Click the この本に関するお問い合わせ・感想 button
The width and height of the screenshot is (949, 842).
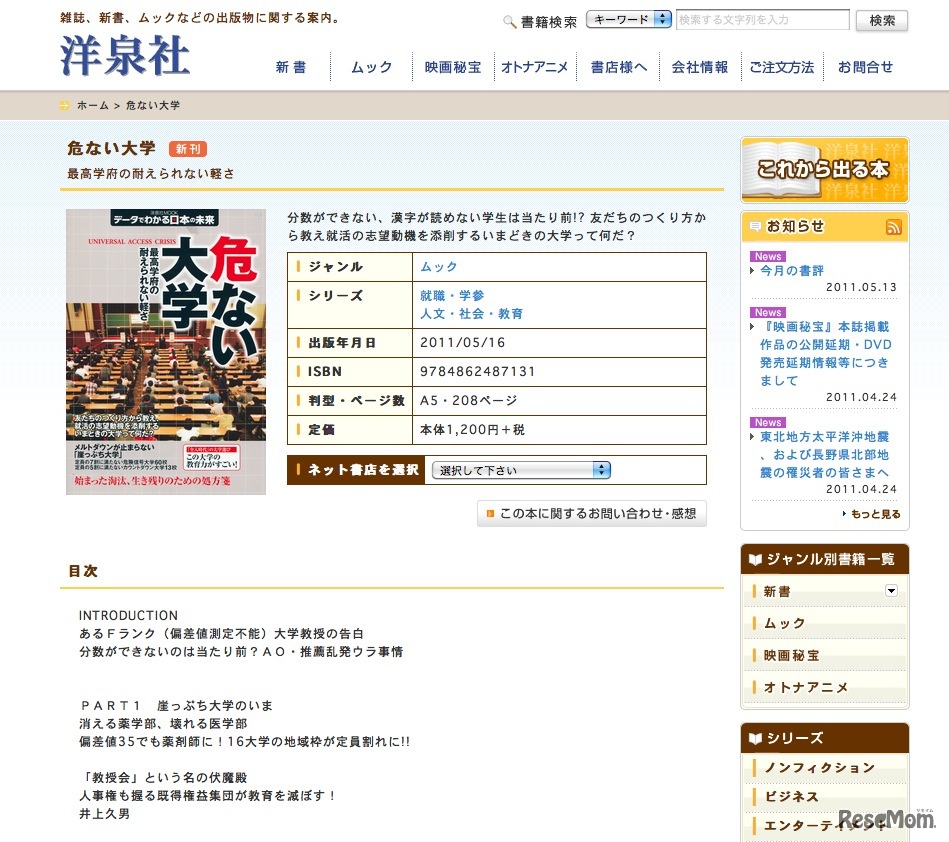click(592, 512)
